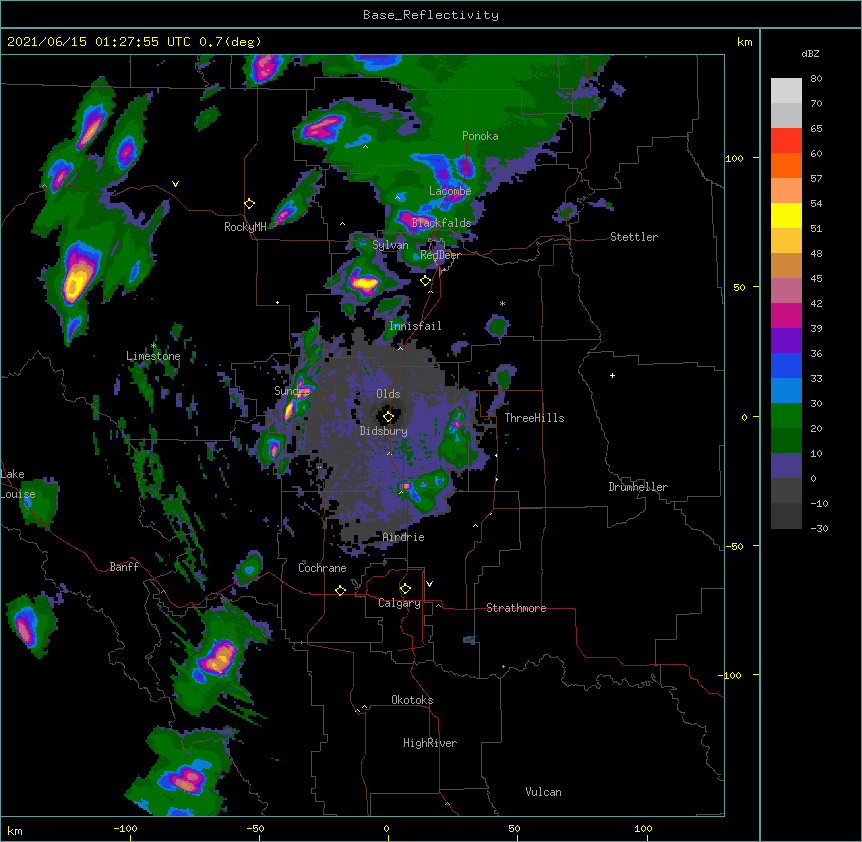Click the yellow V marker northwest of RockyMH

(175, 184)
